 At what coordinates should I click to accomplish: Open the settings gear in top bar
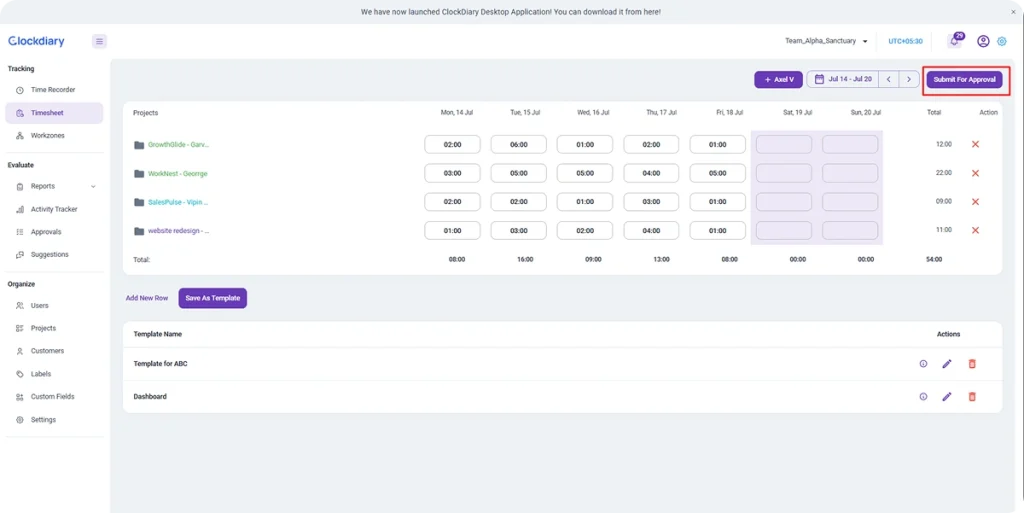pyautogui.click(x=1002, y=41)
